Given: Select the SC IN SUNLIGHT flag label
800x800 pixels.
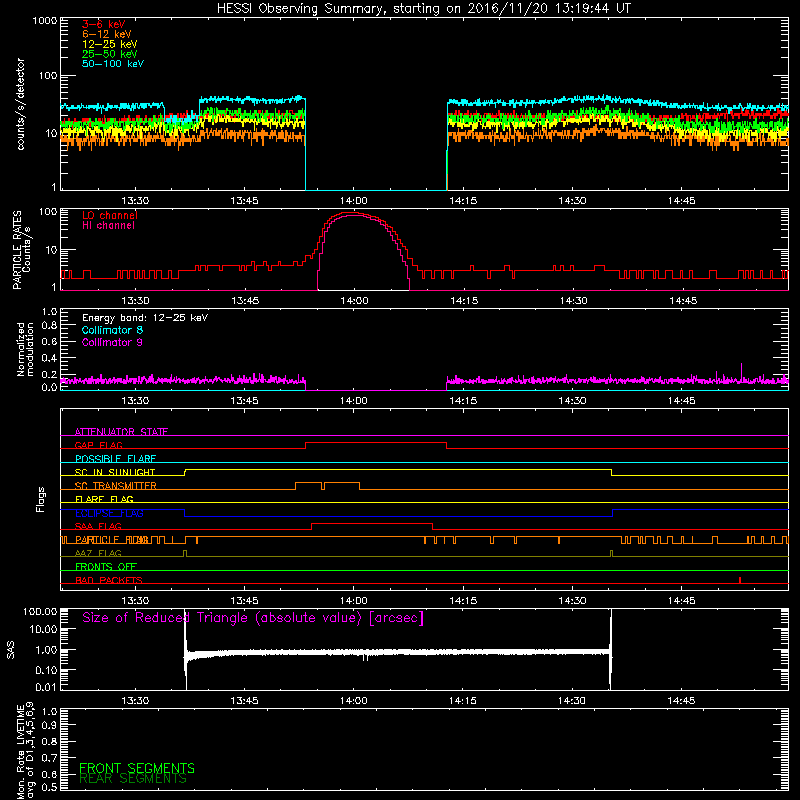Looking at the screenshot, I should point(115,472).
